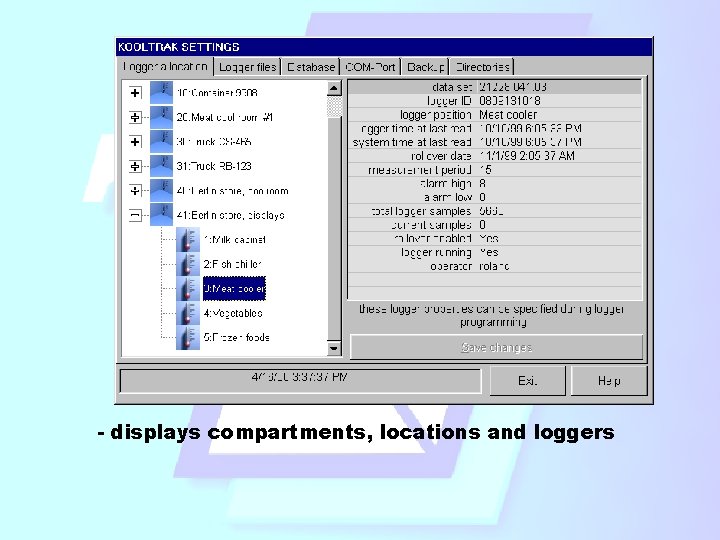Viewport: 720px width, 540px height.
Task: Click the current samples value 0
Action: pyautogui.click(x=482, y=225)
